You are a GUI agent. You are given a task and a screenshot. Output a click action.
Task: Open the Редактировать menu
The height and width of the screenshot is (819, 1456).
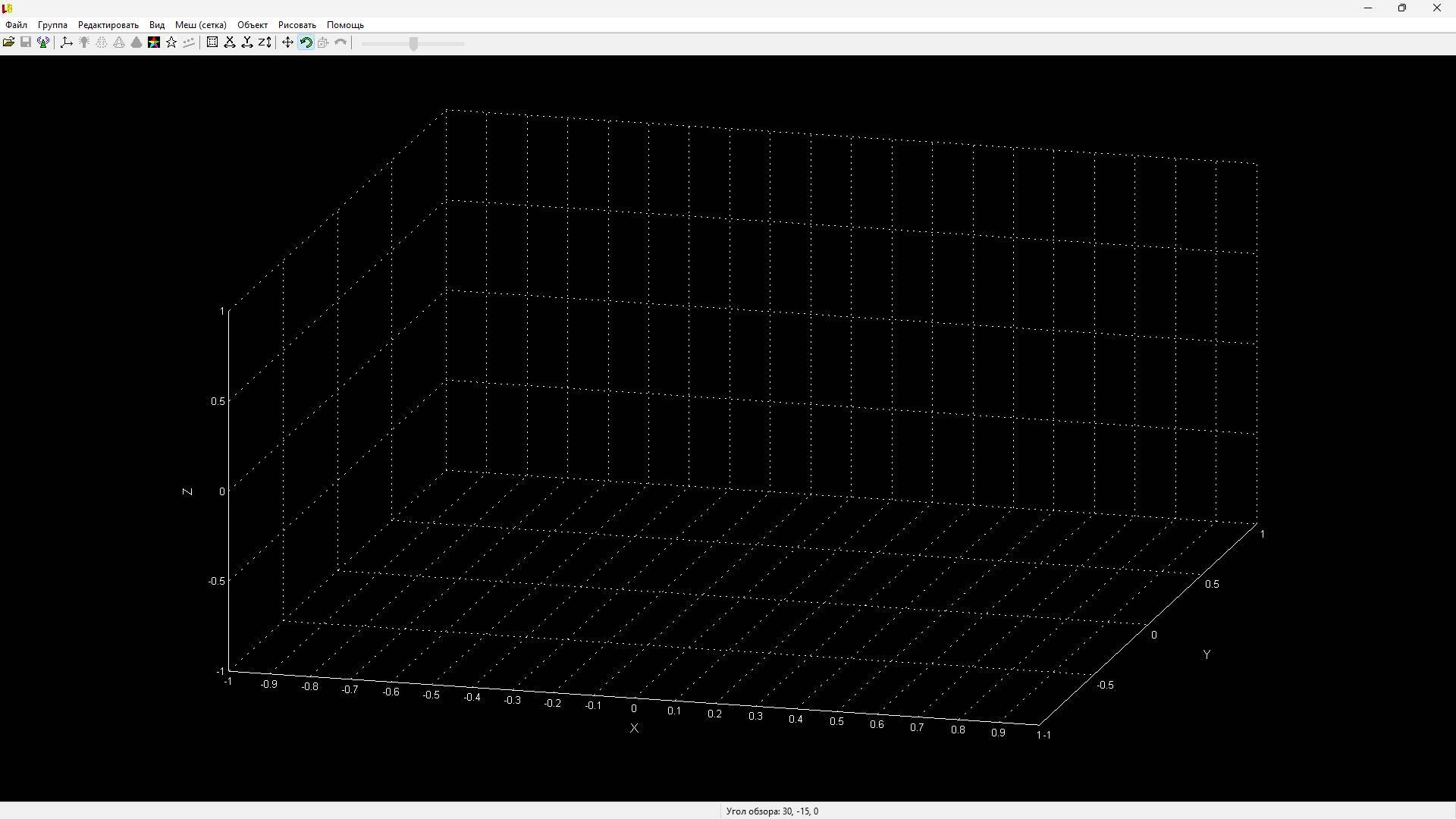(108, 25)
